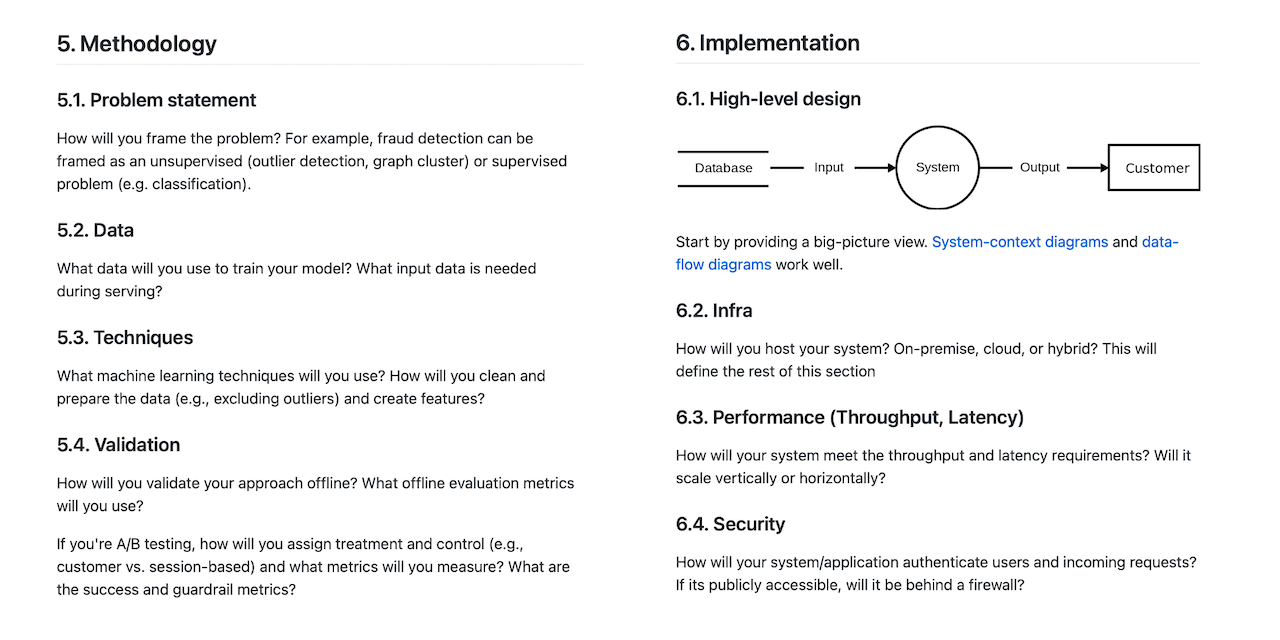Click the 6. Implementation heading

pyautogui.click(x=767, y=43)
